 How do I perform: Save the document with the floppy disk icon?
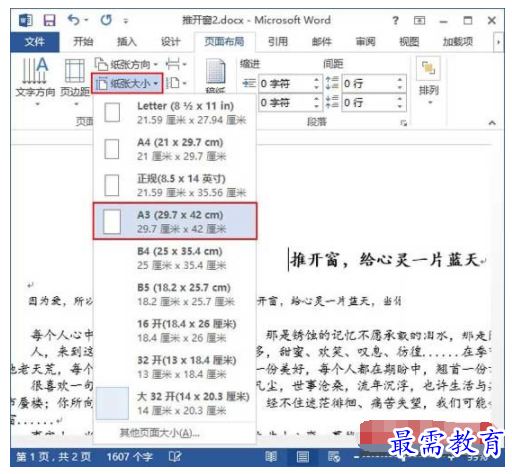pos(49,21)
